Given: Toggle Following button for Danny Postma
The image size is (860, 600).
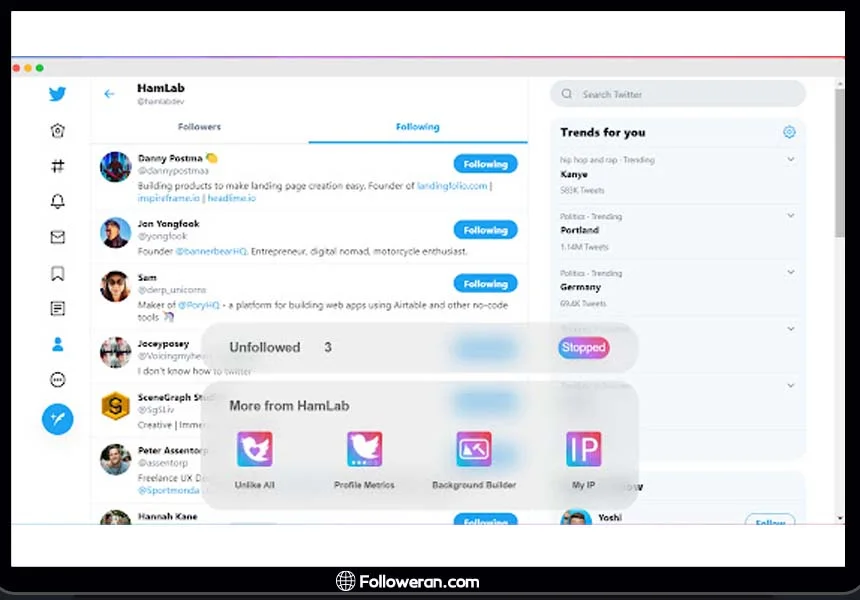Looking at the screenshot, I should coord(485,164).
